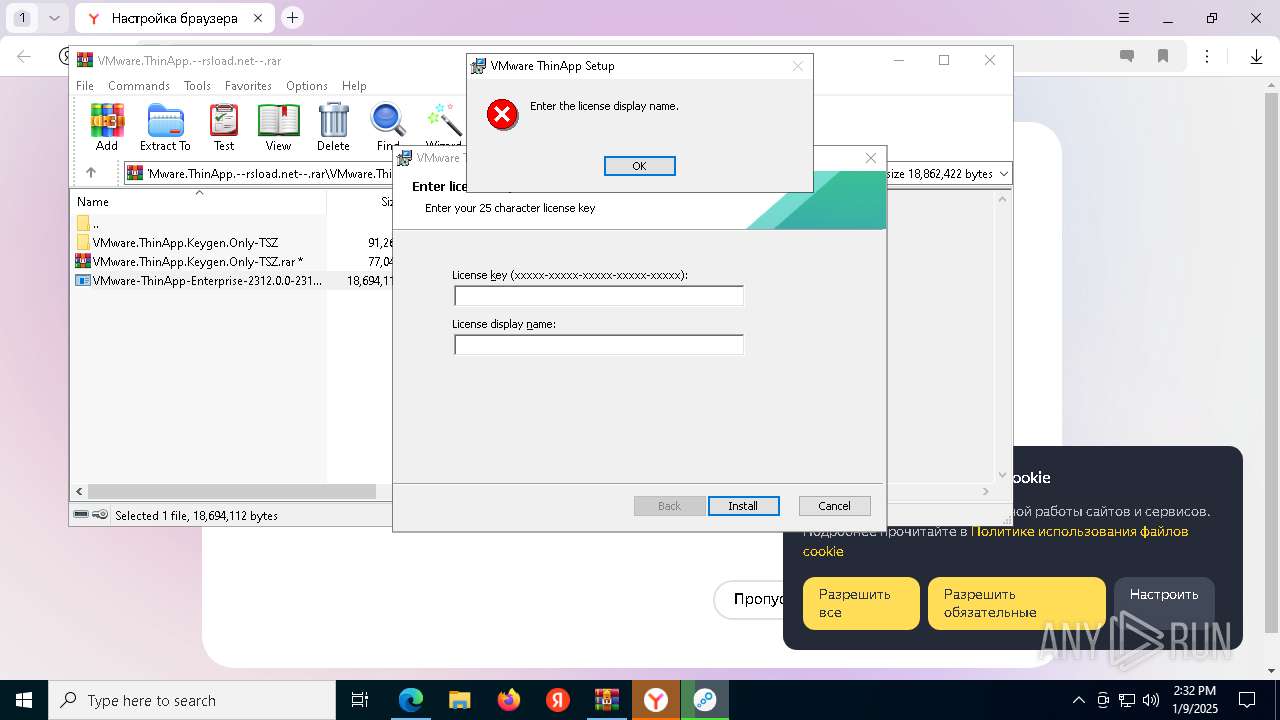
Task: Click the Extract To toolbar icon
Action: point(165,128)
